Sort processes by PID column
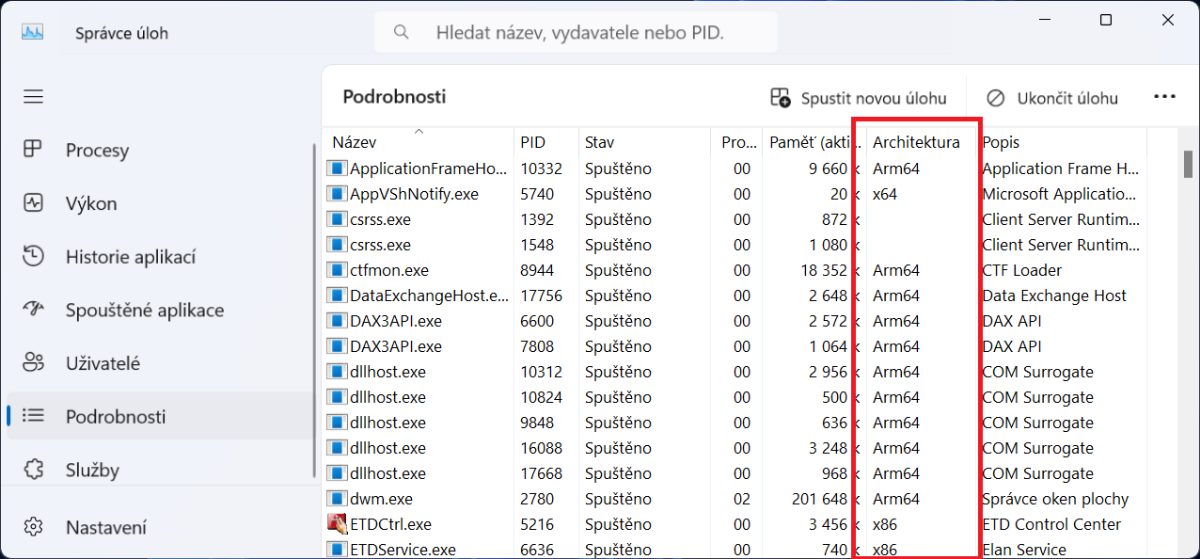The image size is (1200, 559). [533, 143]
